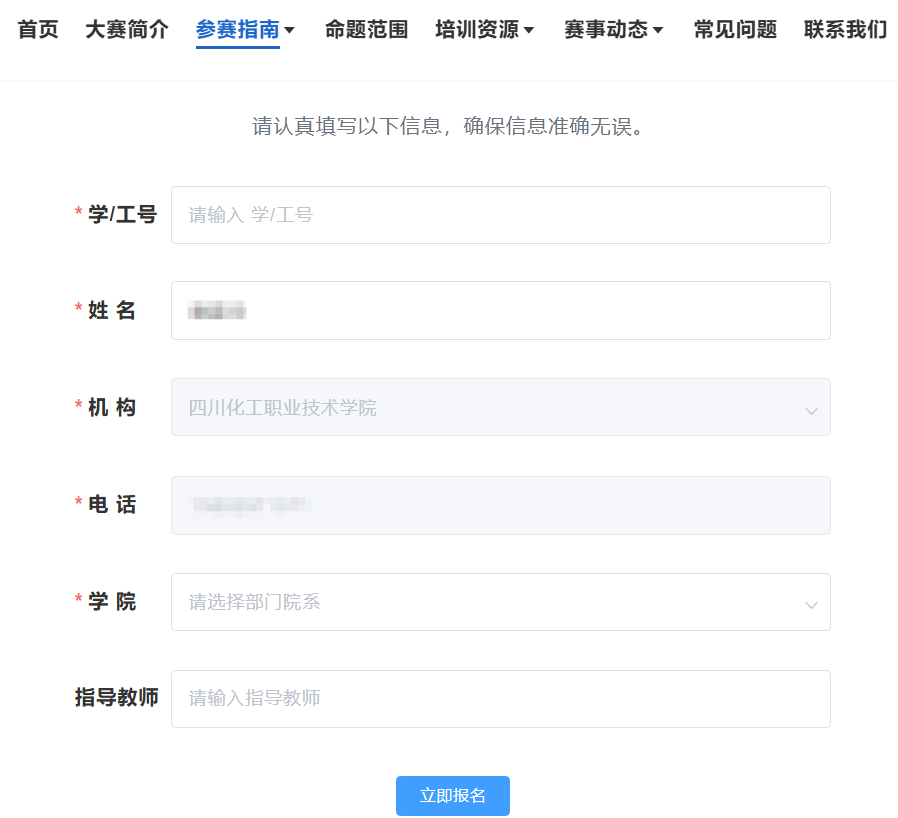898x818 pixels.
Task: Navigate to 联系我们 contact page
Action: 845,30
